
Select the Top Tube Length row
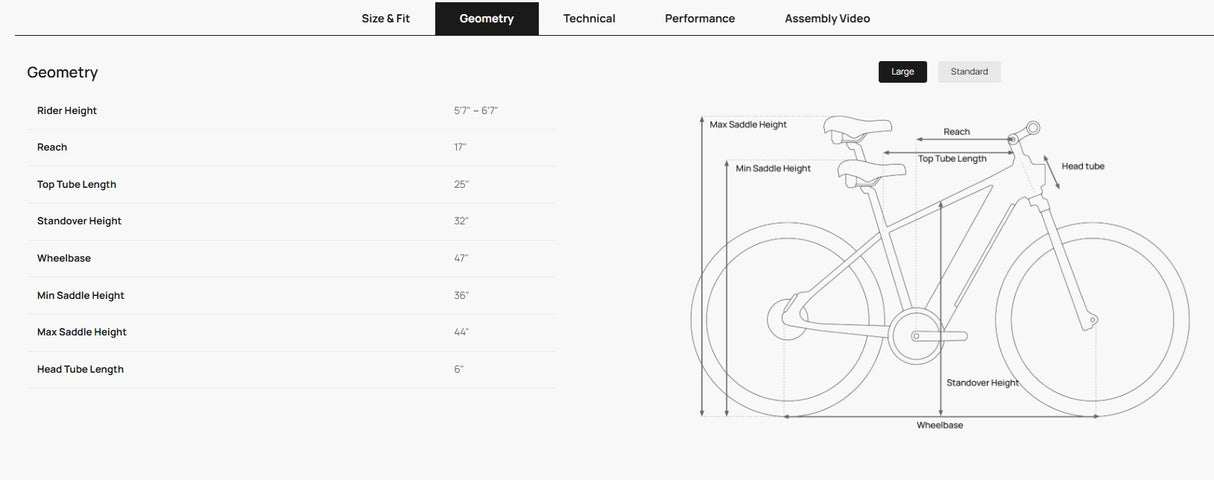tap(292, 185)
